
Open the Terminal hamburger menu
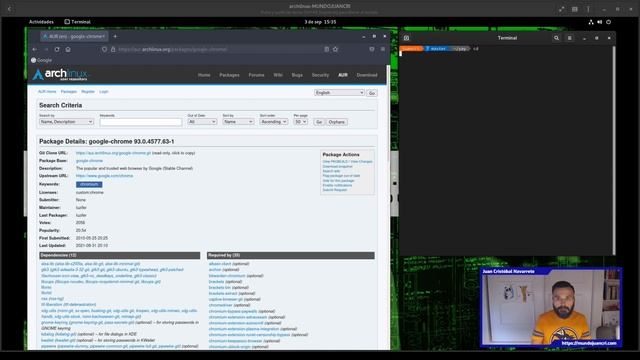569,38
